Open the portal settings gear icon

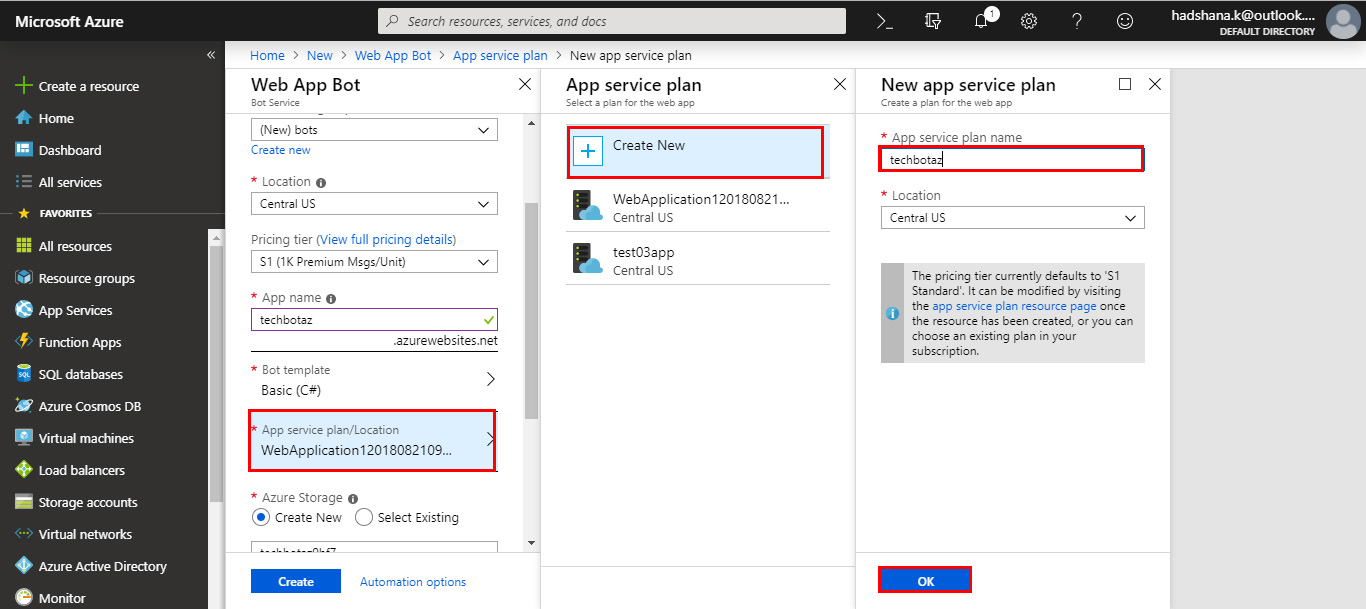pyautogui.click(x=1029, y=21)
